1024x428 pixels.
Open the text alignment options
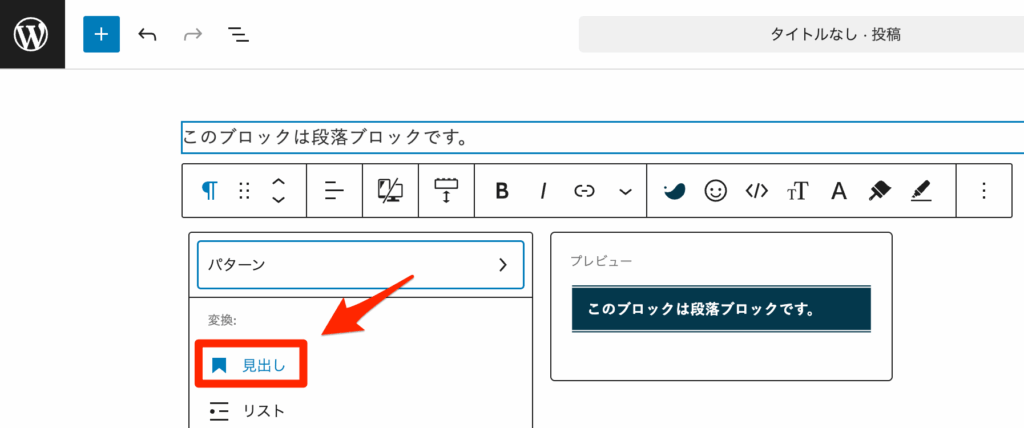pos(334,191)
